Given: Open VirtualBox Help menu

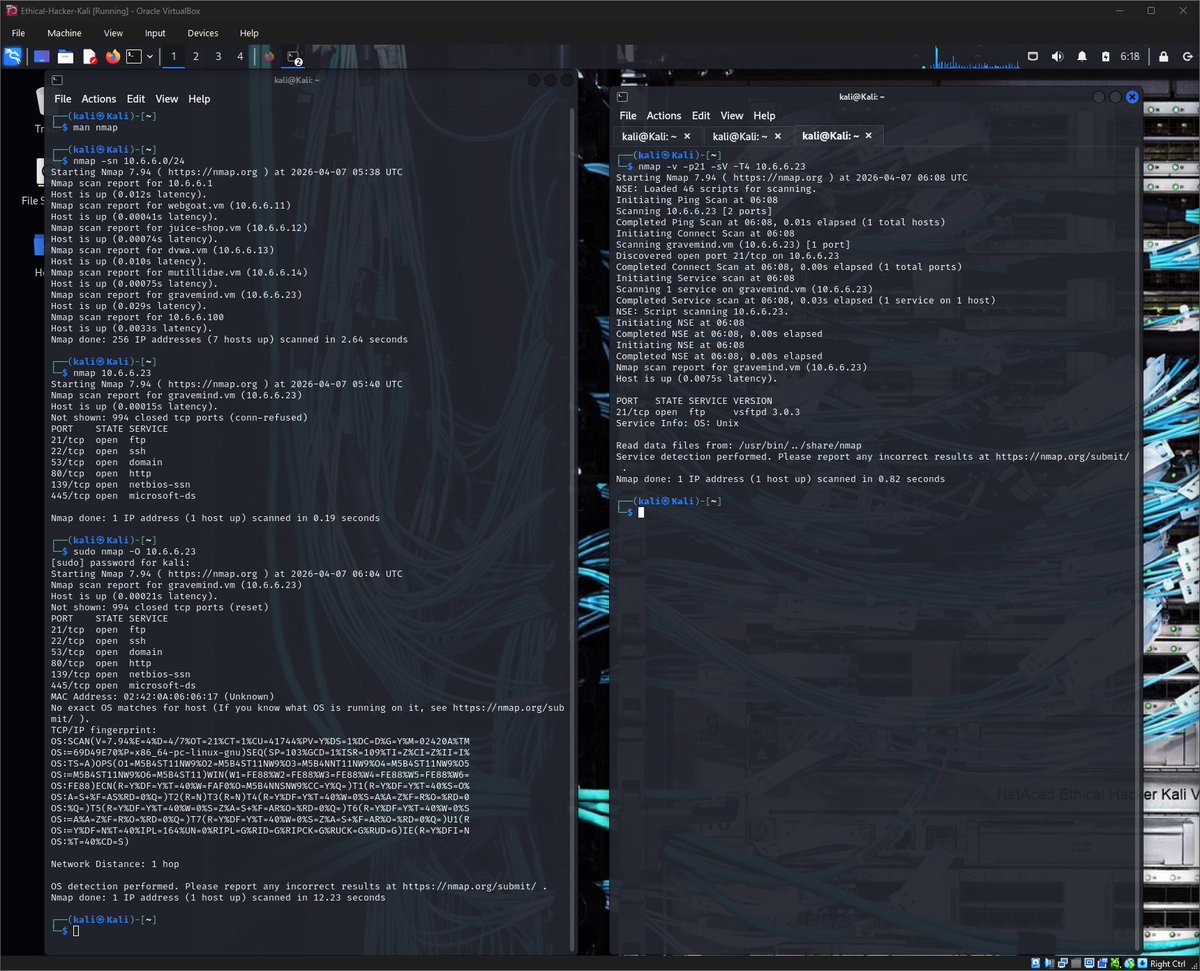Looking at the screenshot, I should click(x=249, y=33).
